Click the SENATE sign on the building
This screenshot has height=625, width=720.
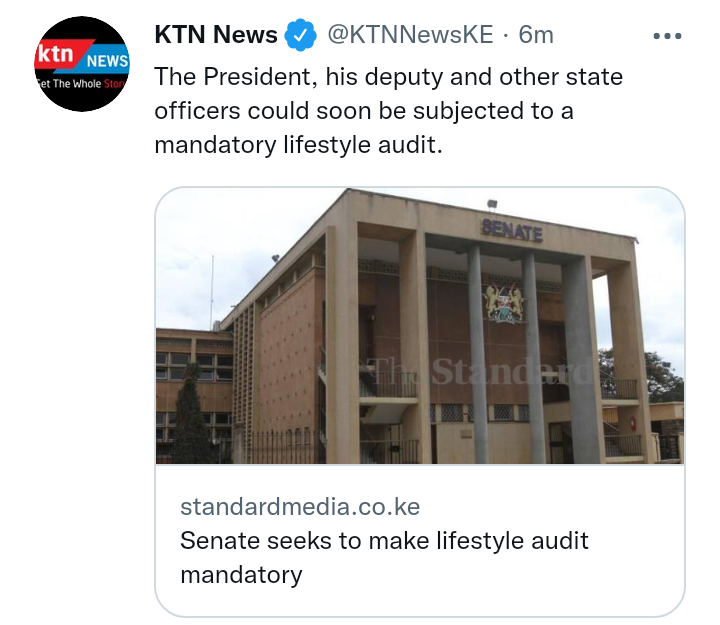(512, 231)
